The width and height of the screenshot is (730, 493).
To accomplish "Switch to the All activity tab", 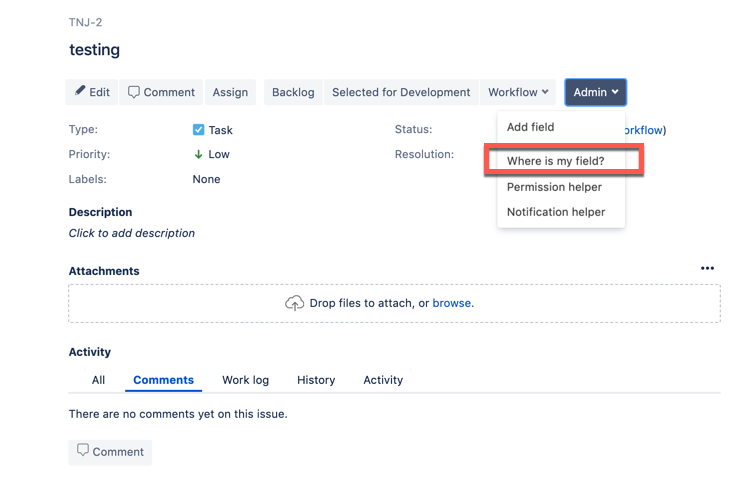I will [98, 380].
